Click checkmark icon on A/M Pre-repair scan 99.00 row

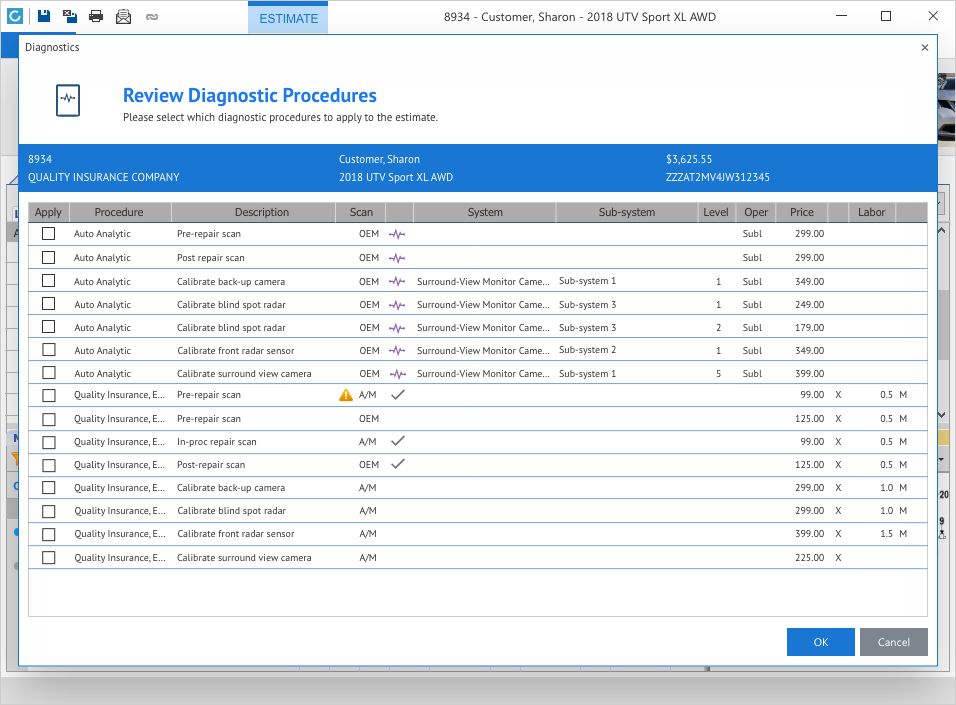(398, 395)
